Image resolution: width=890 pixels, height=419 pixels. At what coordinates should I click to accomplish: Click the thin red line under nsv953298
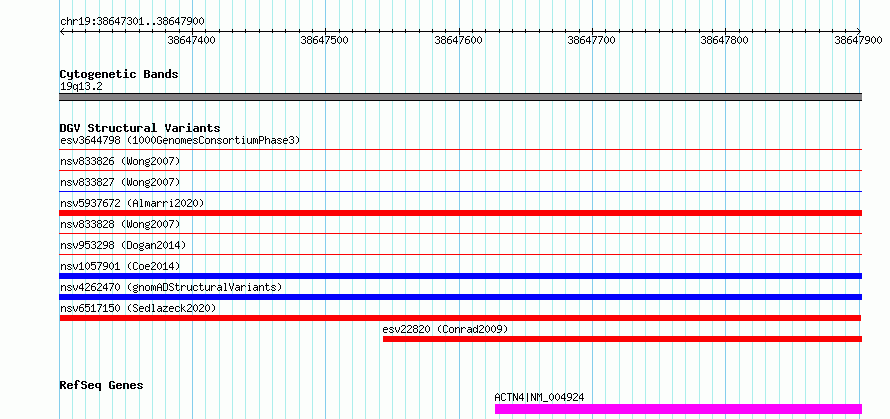pos(460,254)
